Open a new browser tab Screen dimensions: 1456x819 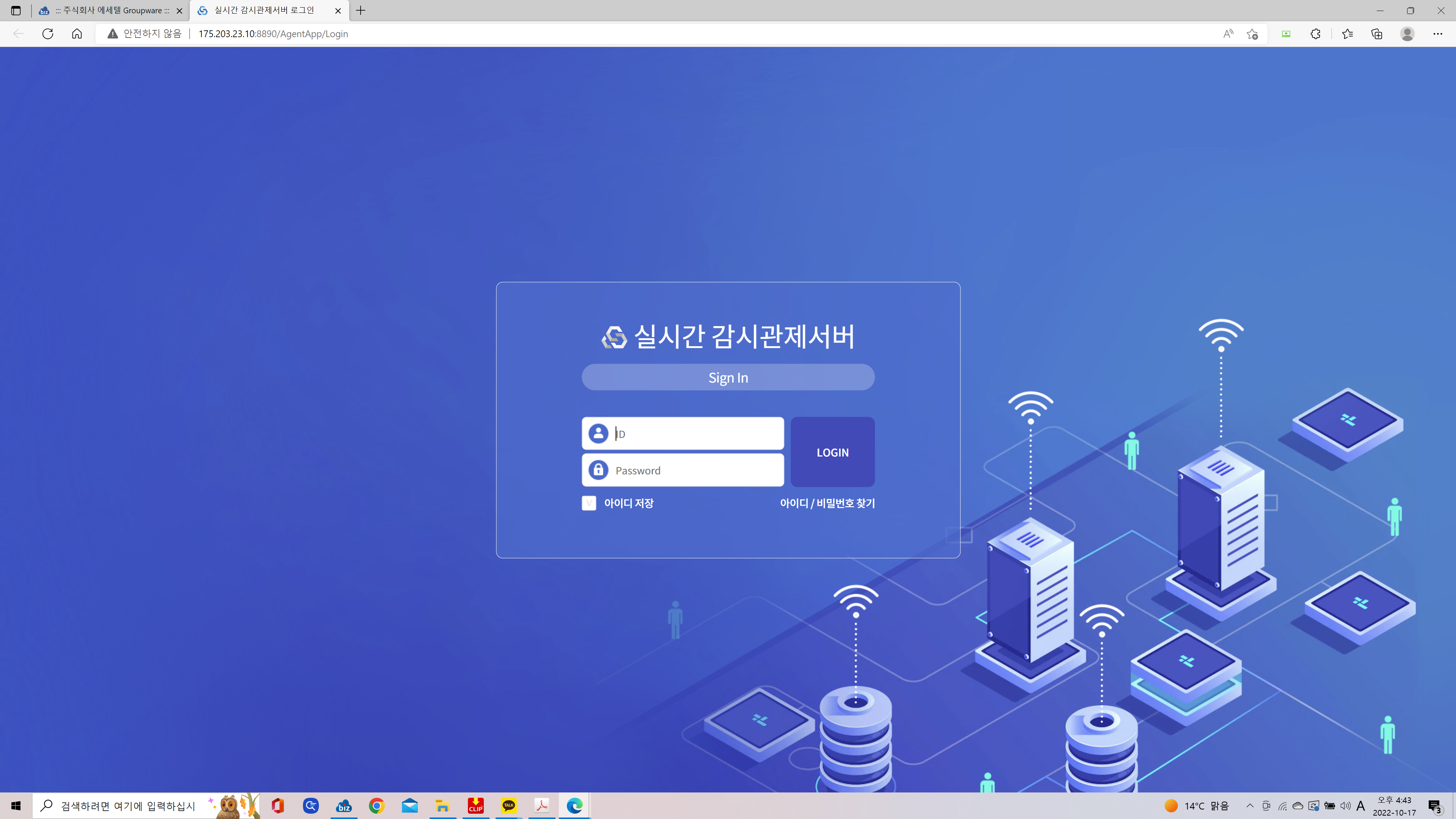[x=361, y=11]
